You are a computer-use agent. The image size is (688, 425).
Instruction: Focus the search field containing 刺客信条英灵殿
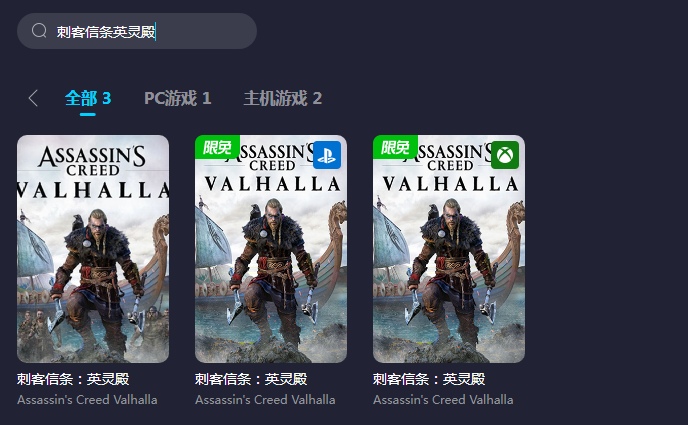pyautogui.click(x=137, y=31)
